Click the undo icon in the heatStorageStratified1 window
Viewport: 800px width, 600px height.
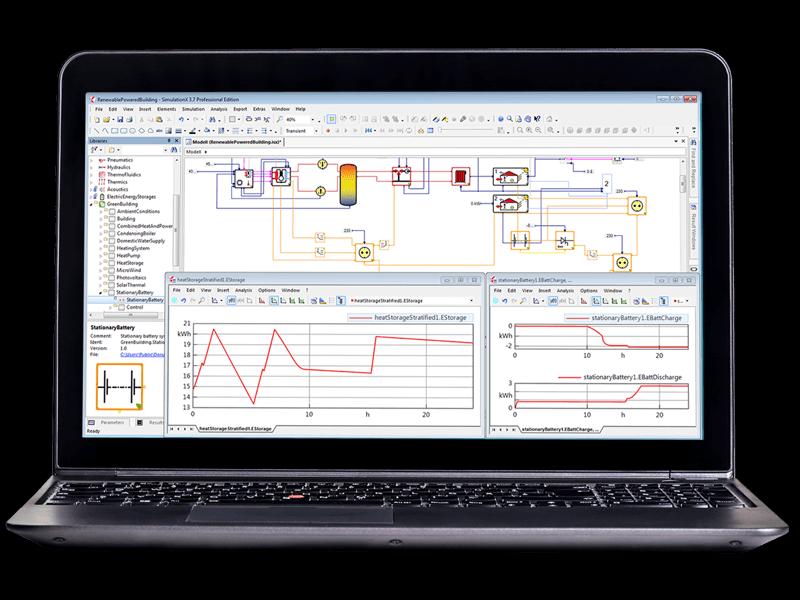point(184,301)
